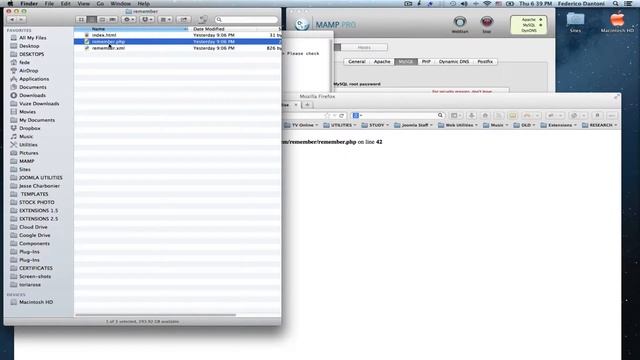Open Music bookmarks folder in Firefox
This screenshot has height=360, width=640.
tap(496, 125)
